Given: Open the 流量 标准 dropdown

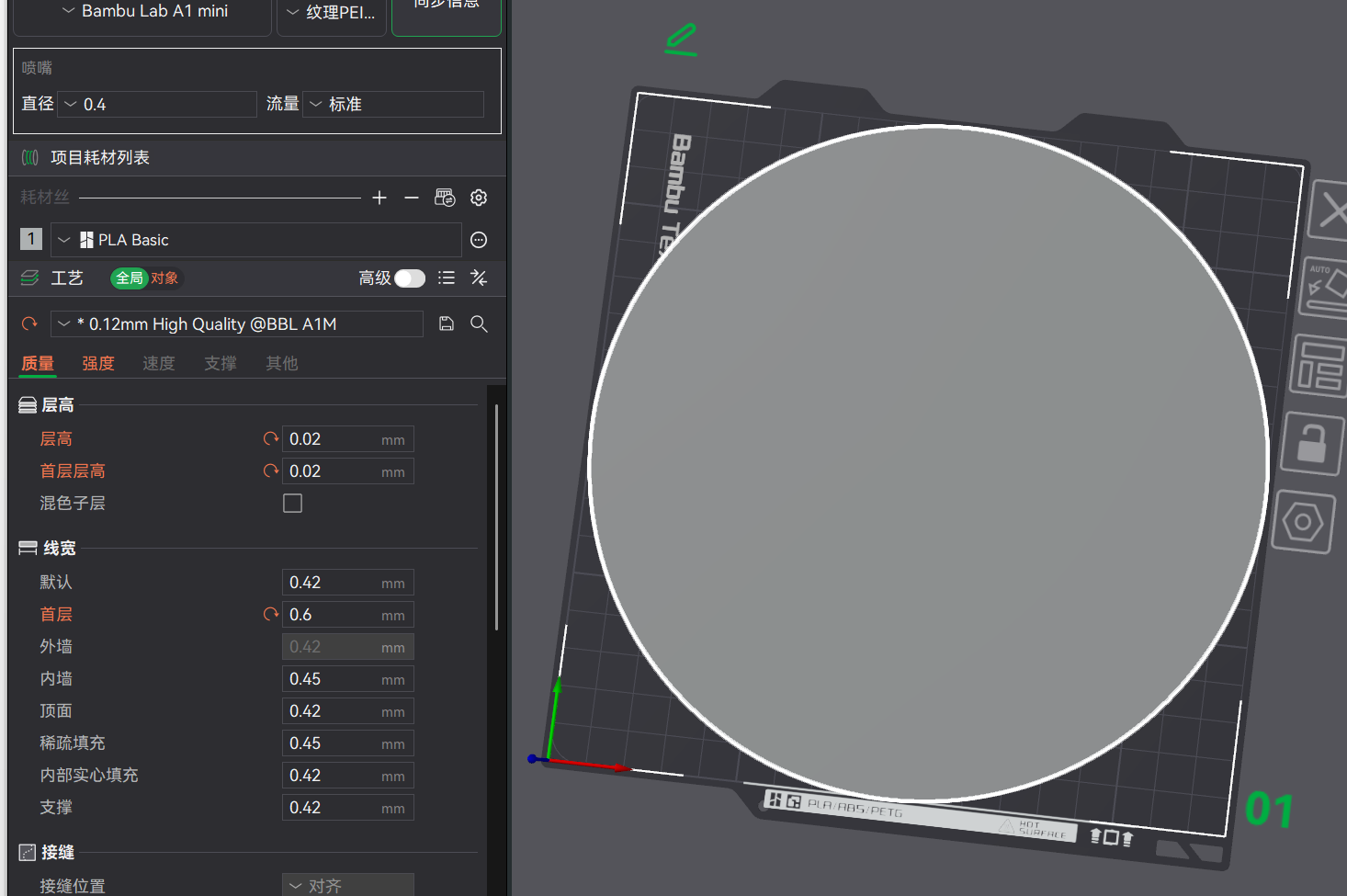Looking at the screenshot, I should [x=393, y=104].
